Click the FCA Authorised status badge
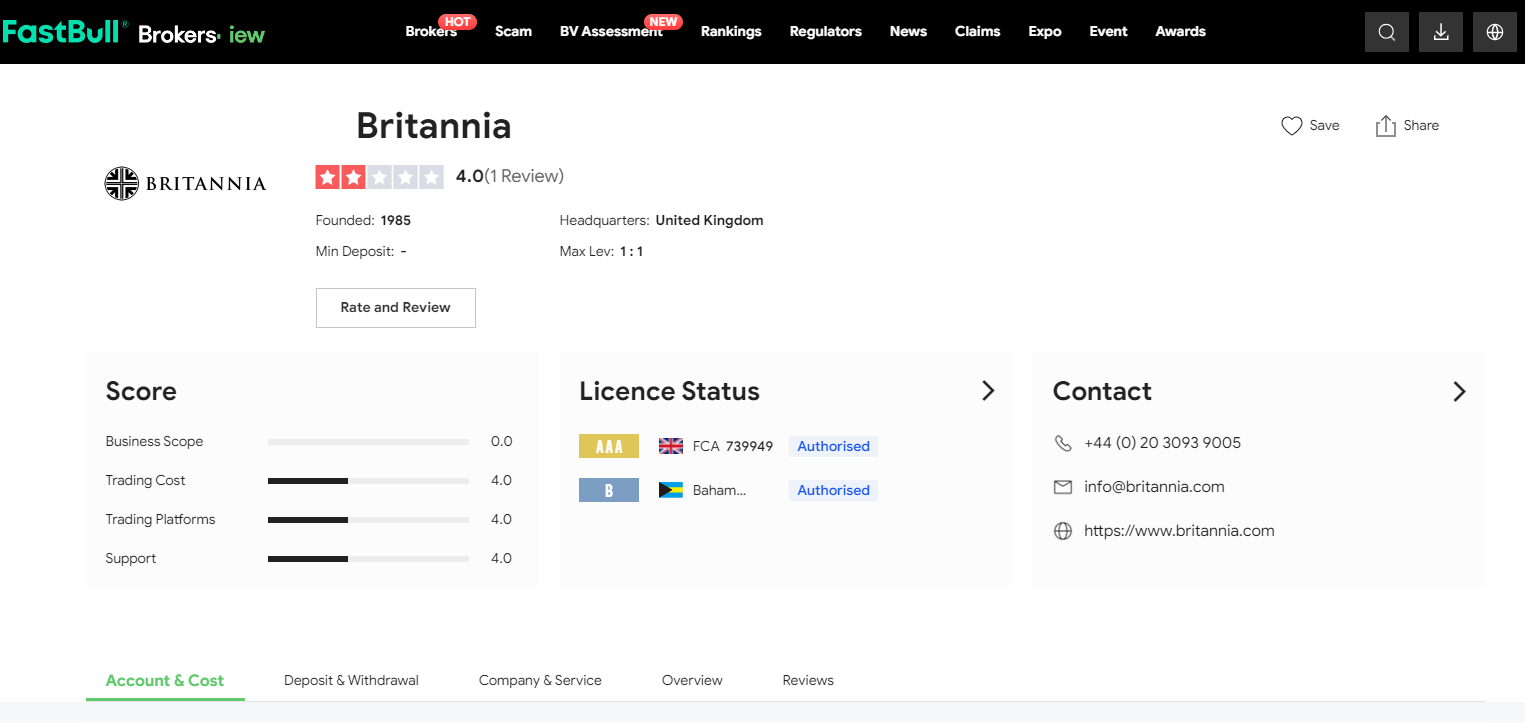This screenshot has width=1525, height=723. 833,447
